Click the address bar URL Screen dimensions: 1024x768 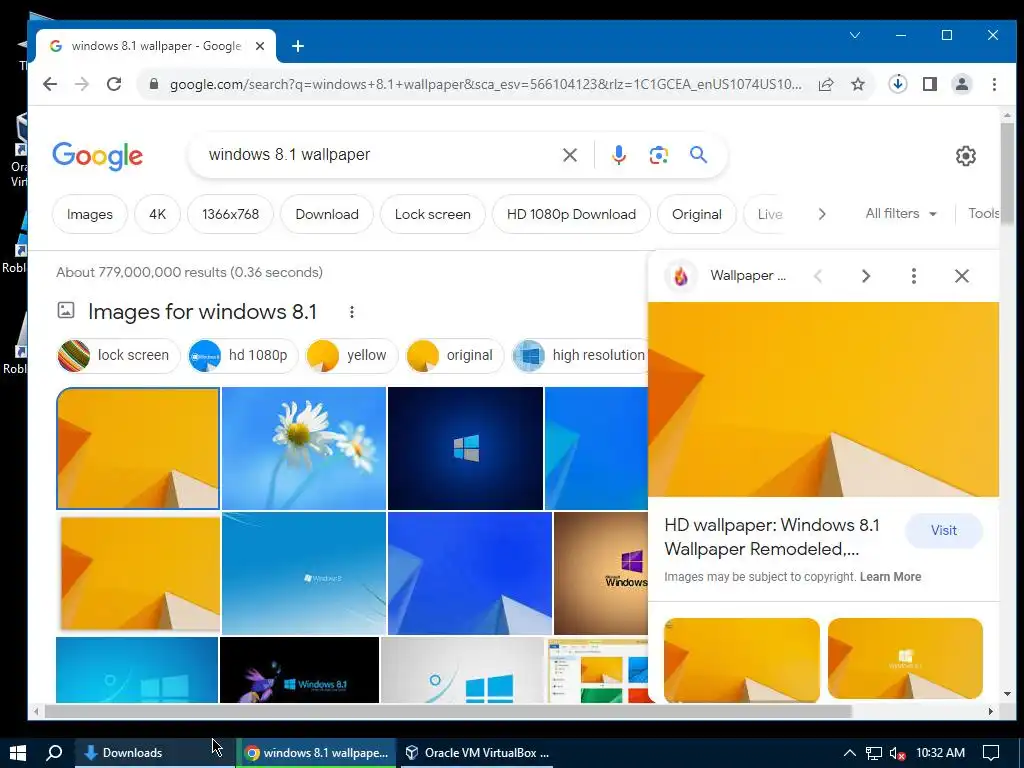485,84
